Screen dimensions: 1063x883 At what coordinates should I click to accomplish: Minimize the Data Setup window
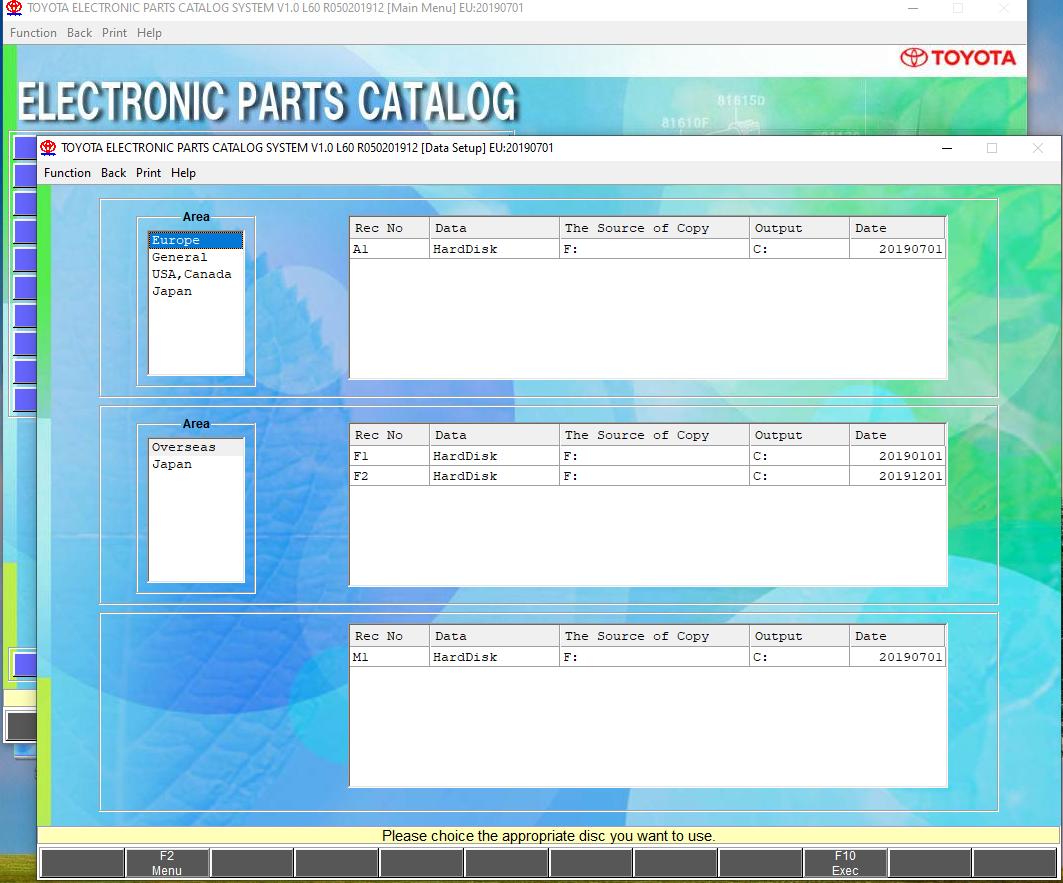[x=947, y=148]
